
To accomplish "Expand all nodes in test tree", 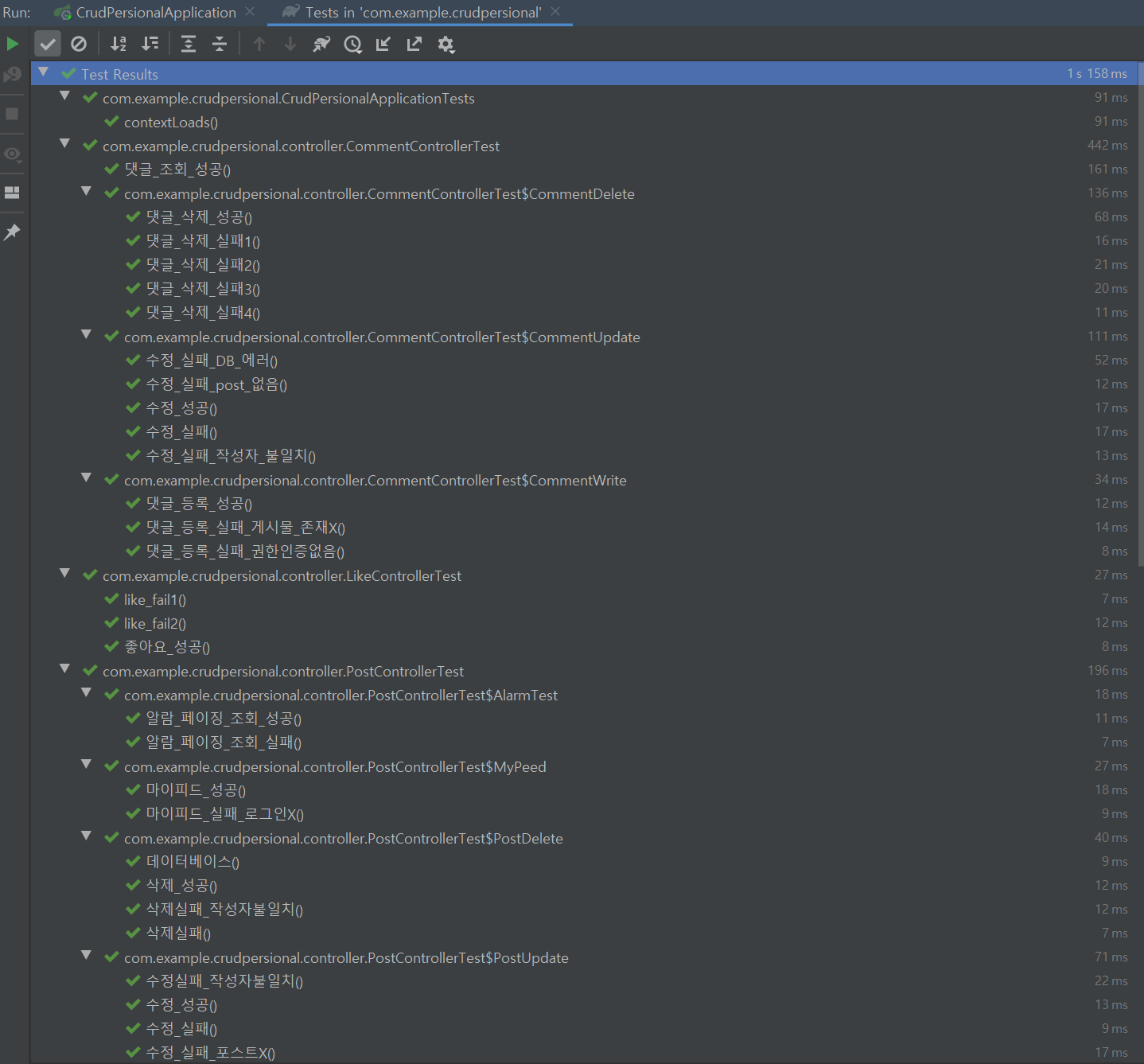I will (x=188, y=44).
